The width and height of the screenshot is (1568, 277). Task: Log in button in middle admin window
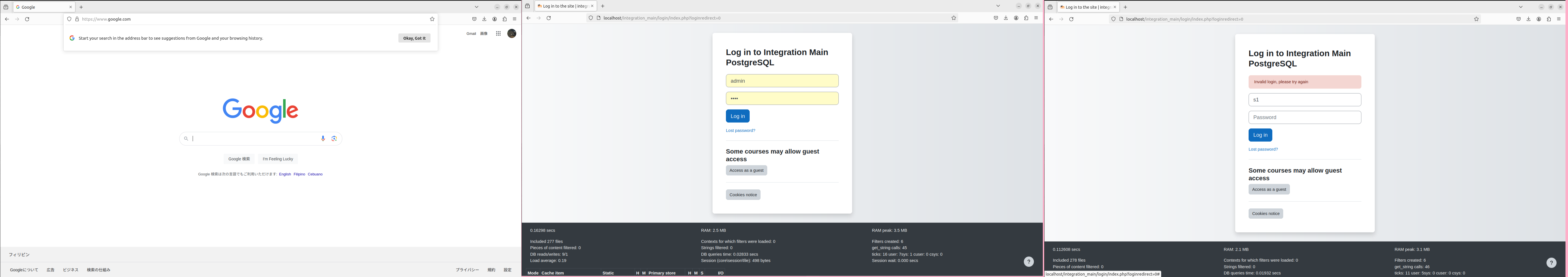click(738, 116)
